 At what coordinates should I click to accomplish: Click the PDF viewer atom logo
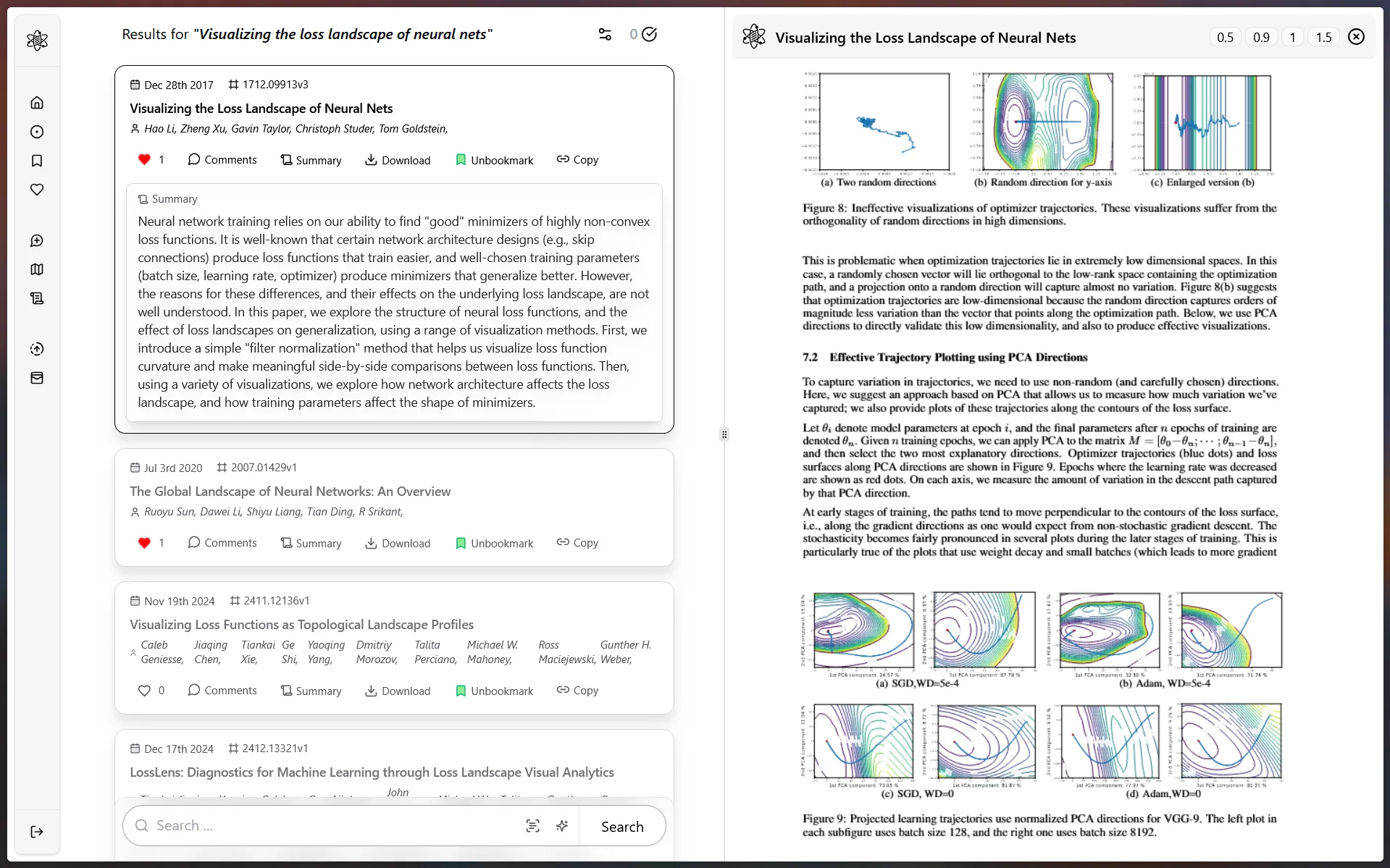753,36
